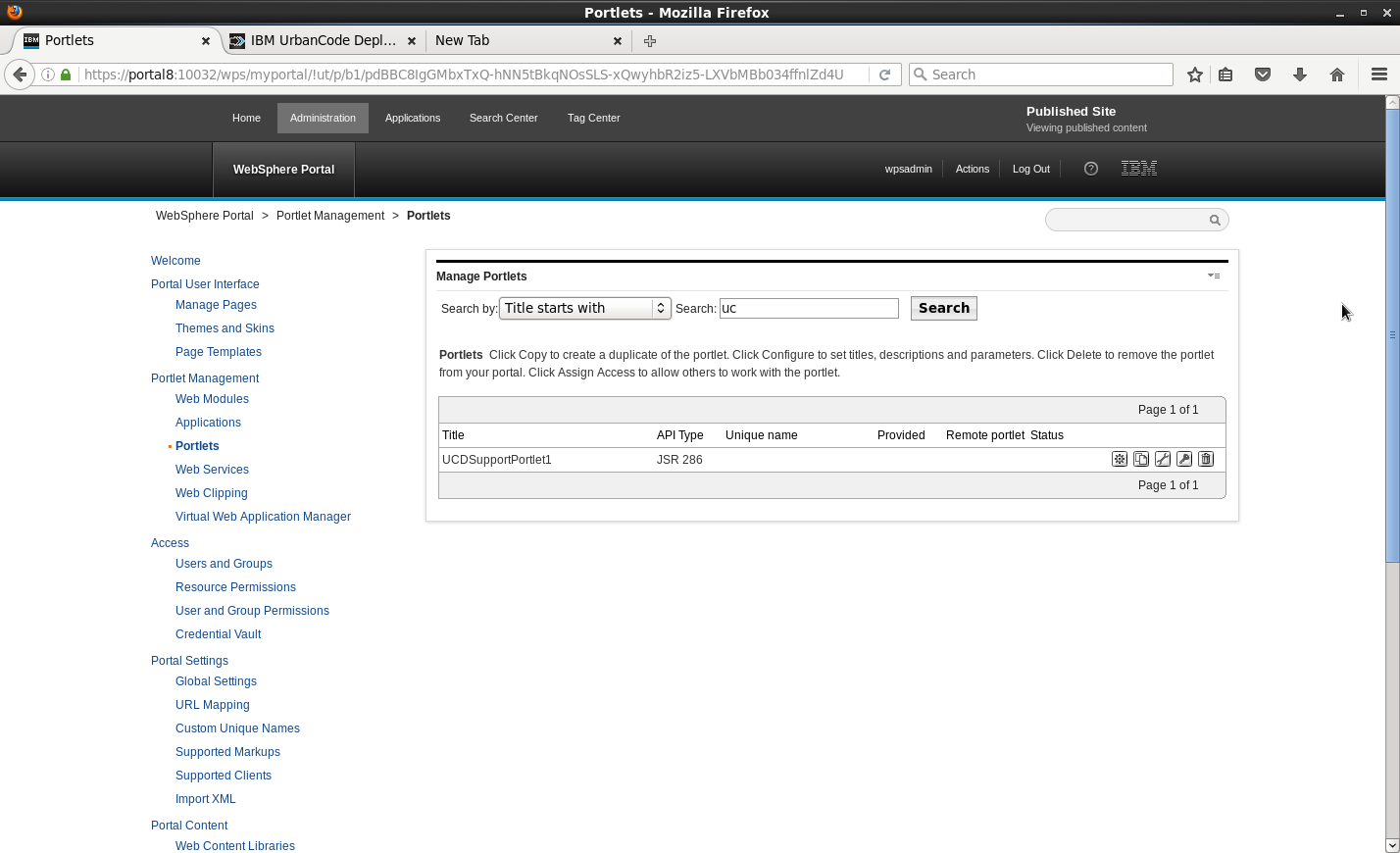The width and height of the screenshot is (1400, 853).
Task: Go to the Firefox home page icon
Action: click(1337, 75)
